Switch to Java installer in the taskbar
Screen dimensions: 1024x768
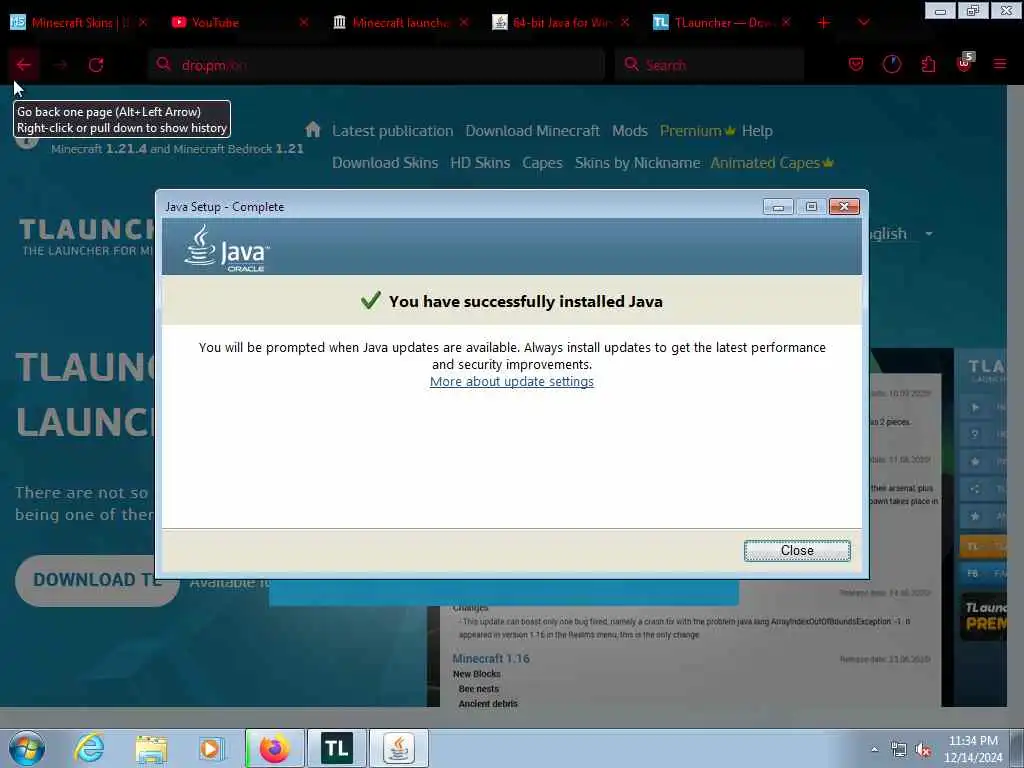399,748
